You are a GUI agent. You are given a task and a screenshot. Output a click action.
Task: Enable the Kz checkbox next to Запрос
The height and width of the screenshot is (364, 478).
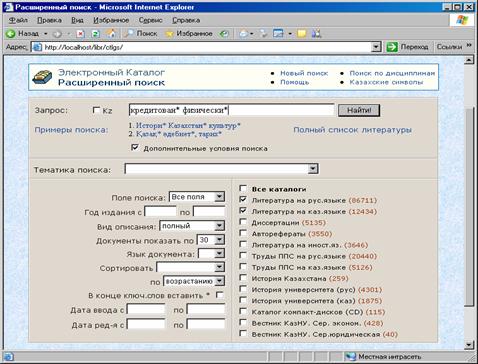pos(96,110)
